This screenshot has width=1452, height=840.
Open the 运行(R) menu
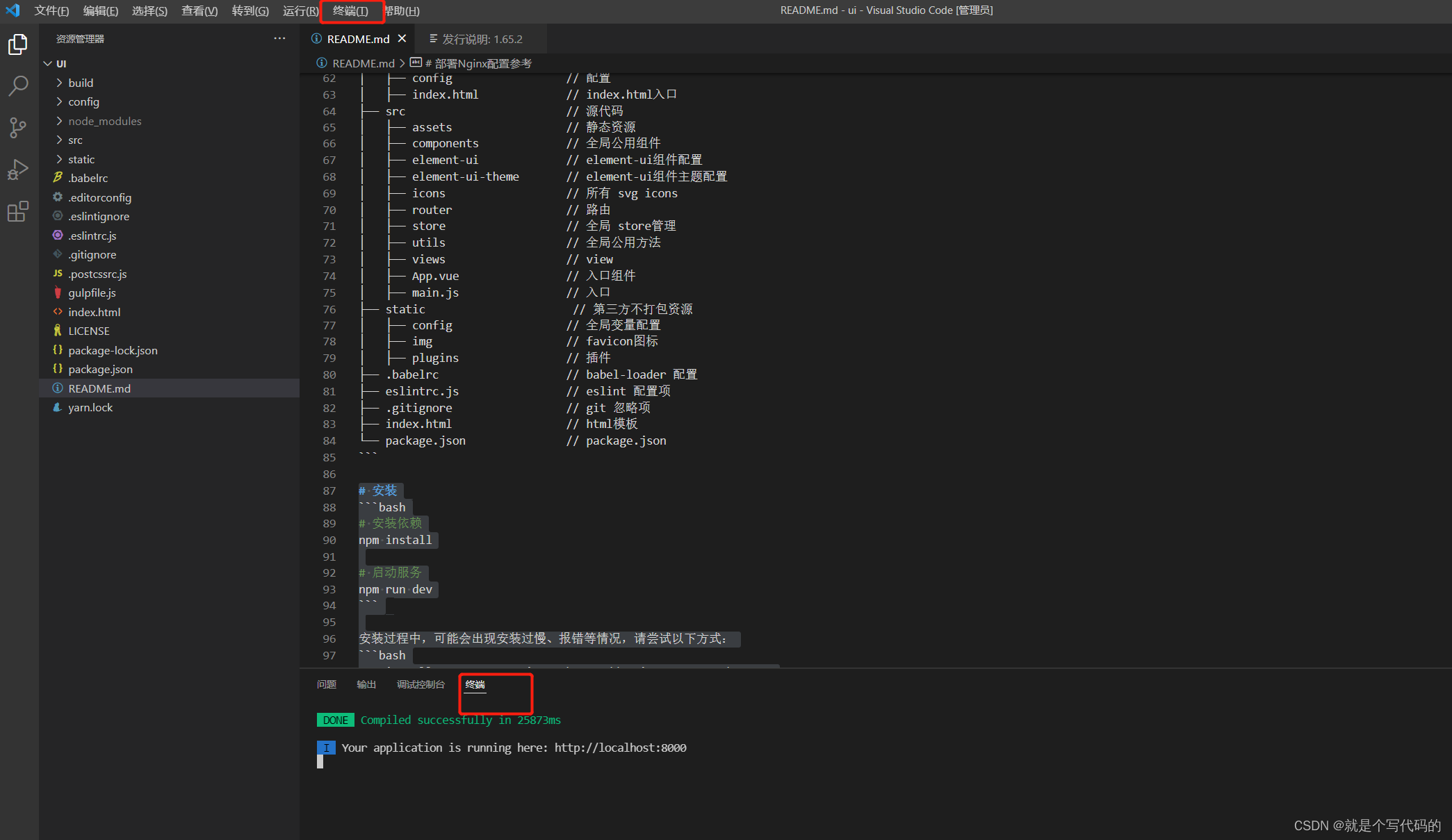(x=300, y=10)
